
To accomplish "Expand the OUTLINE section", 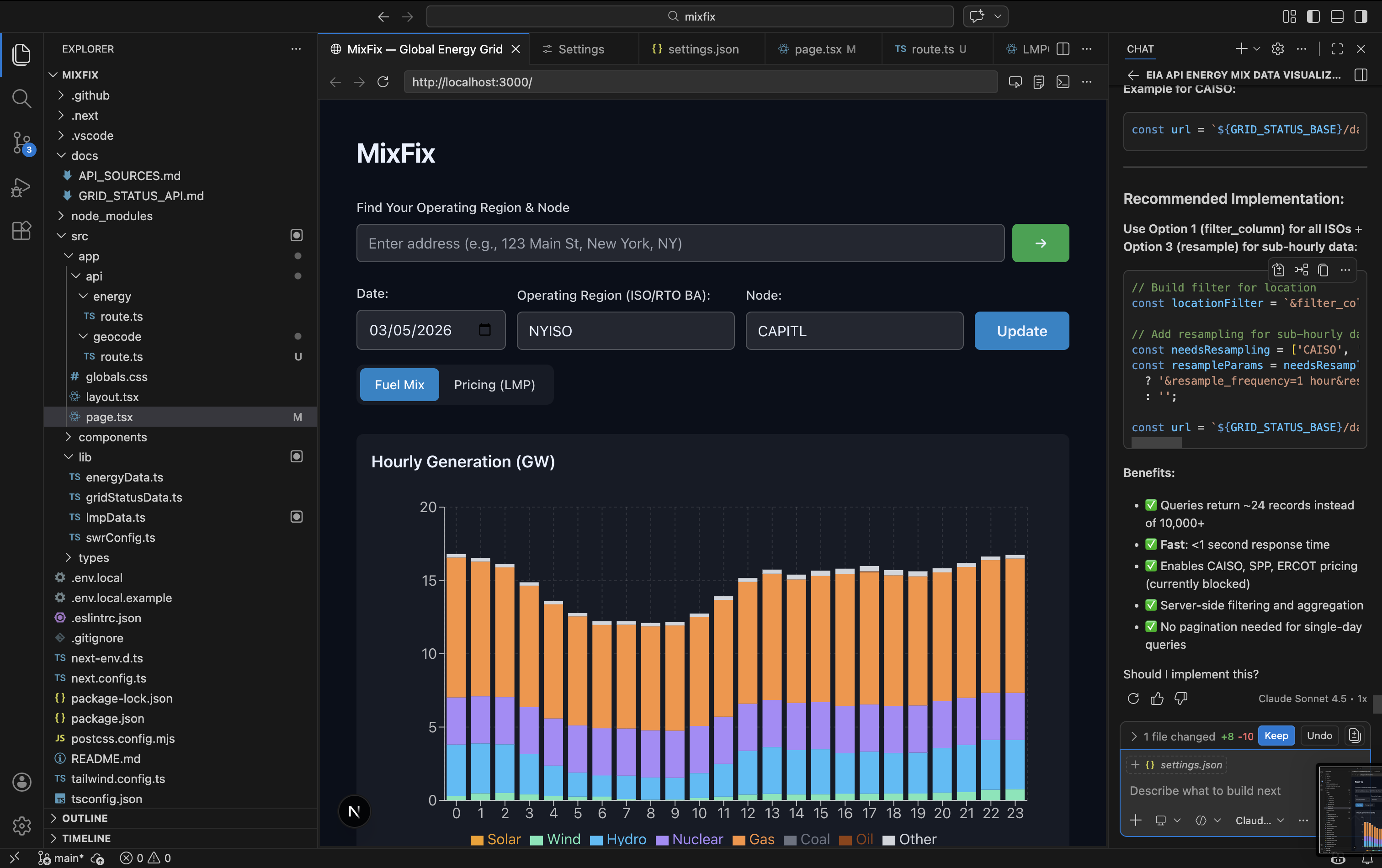I will (x=85, y=817).
